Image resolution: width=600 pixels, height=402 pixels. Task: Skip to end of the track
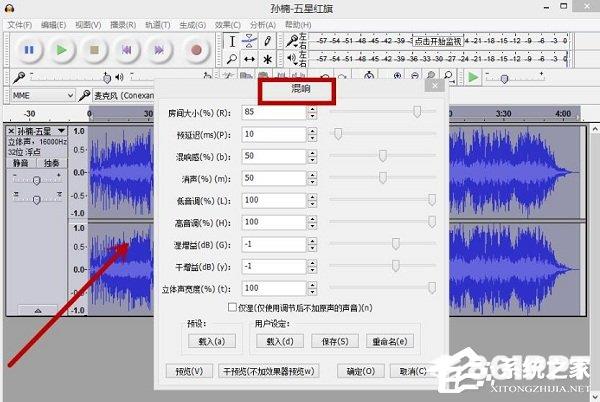(x=159, y=50)
